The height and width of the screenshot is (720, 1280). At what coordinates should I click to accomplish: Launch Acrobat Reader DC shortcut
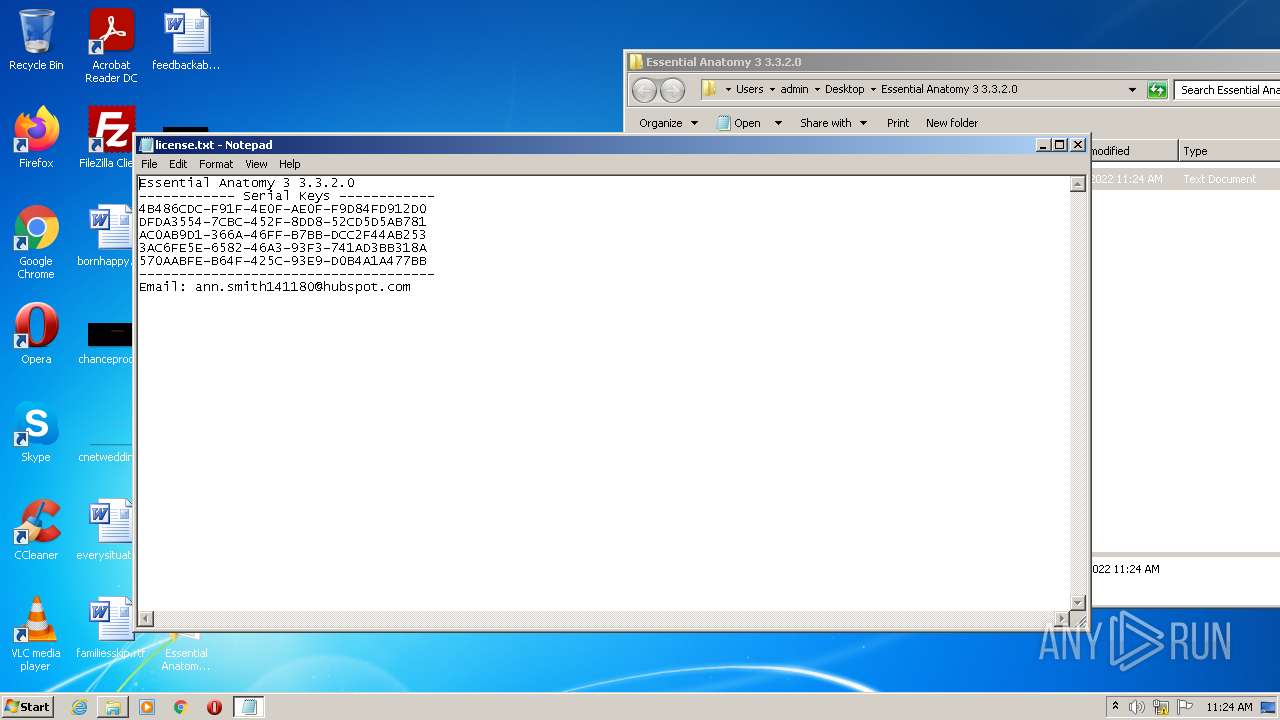tap(111, 46)
